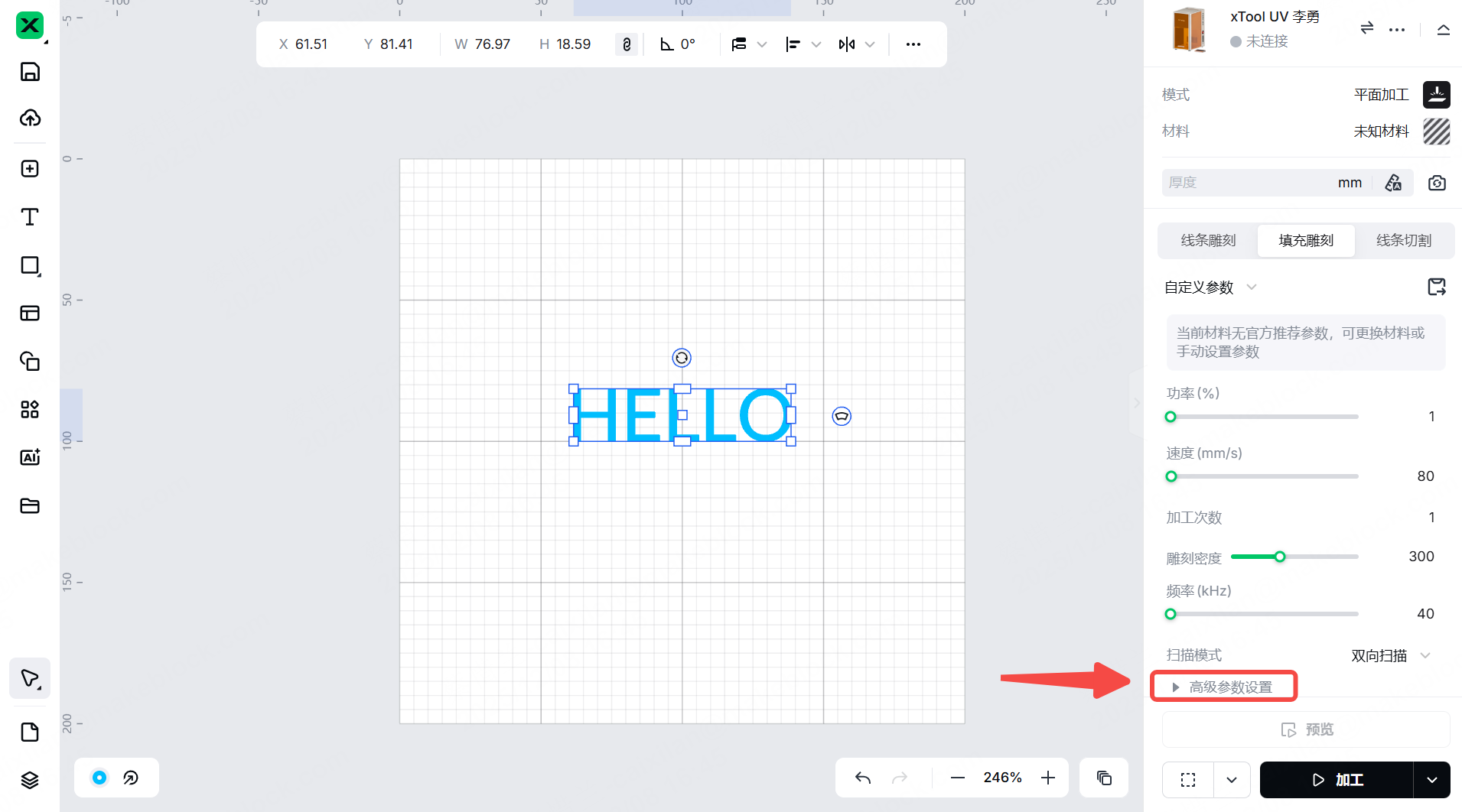Switch to the 线条切割 tab
Screen dimensions: 1462x812
[x=1403, y=241]
